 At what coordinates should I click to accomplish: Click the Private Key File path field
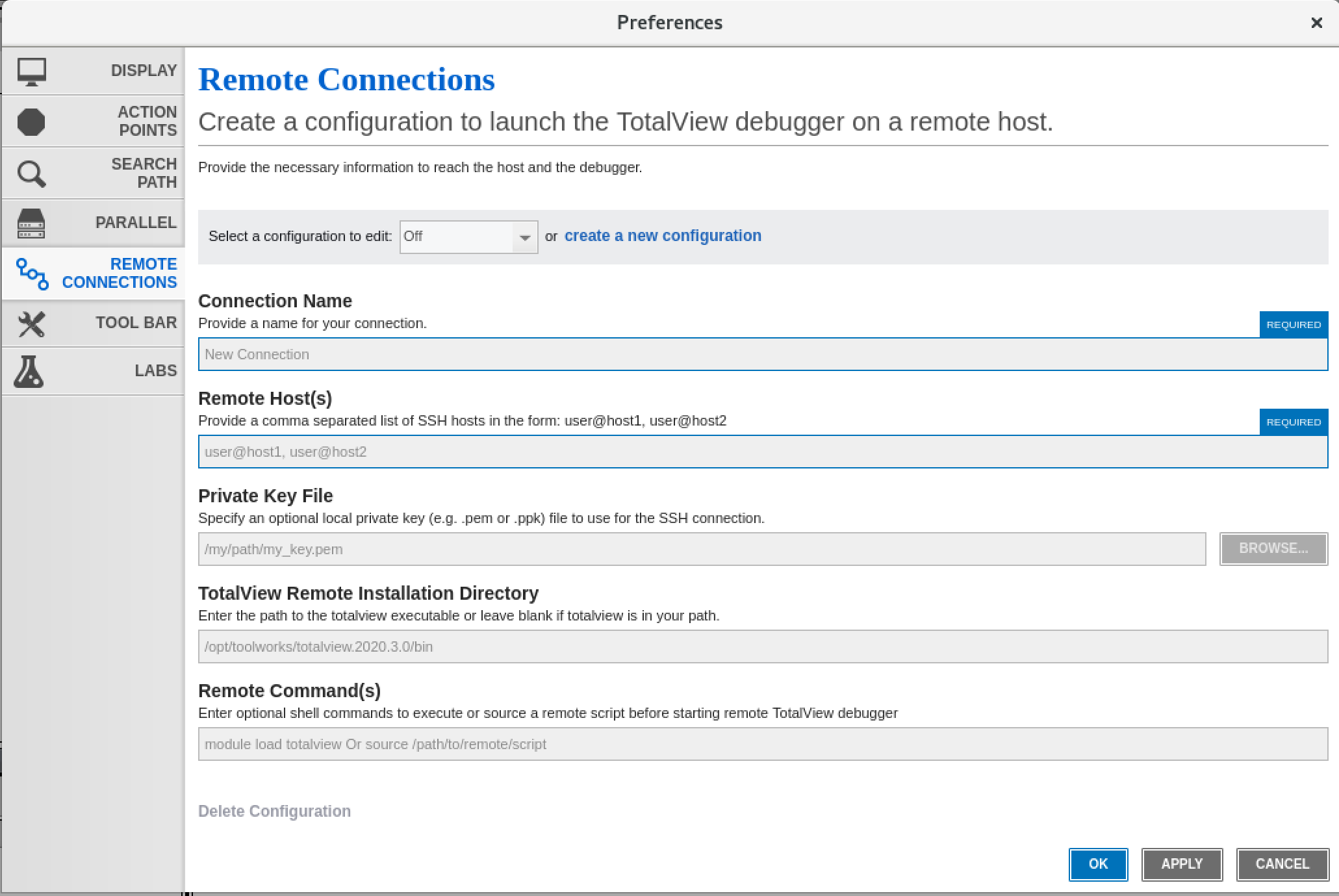point(702,549)
